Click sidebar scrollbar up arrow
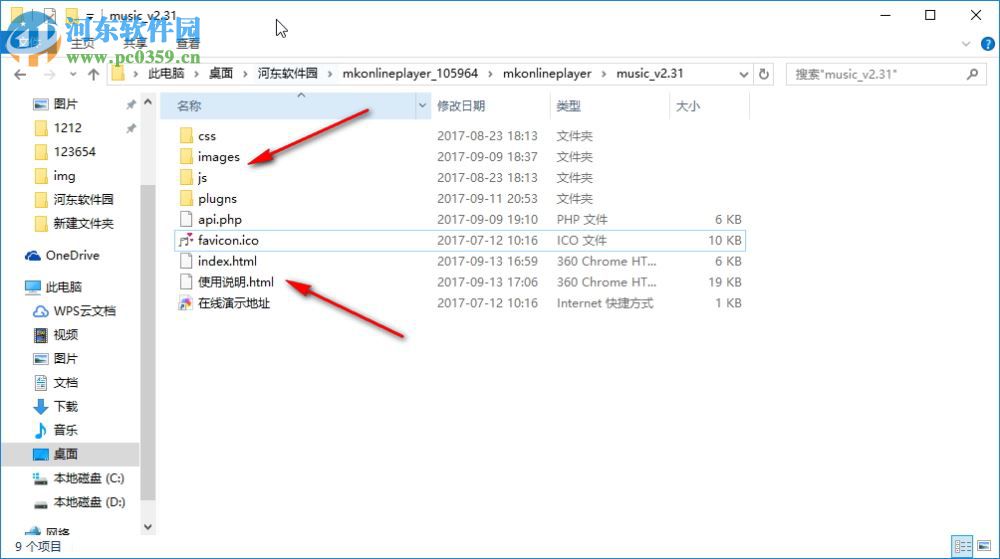1000x559 pixels. click(148, 102)
